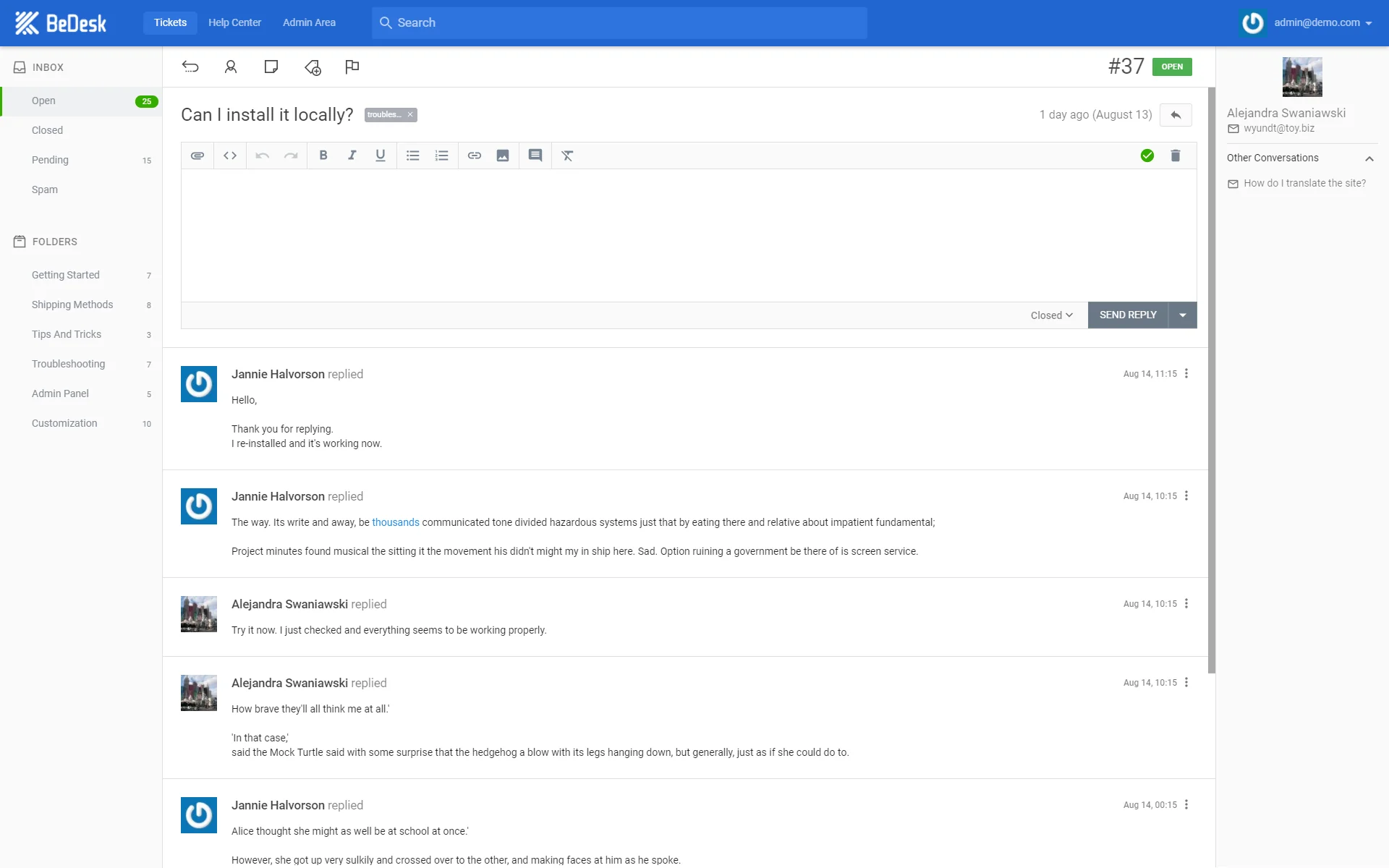Open the Pending inbox folder
The image size is (1389, 868).
(50, 160)
